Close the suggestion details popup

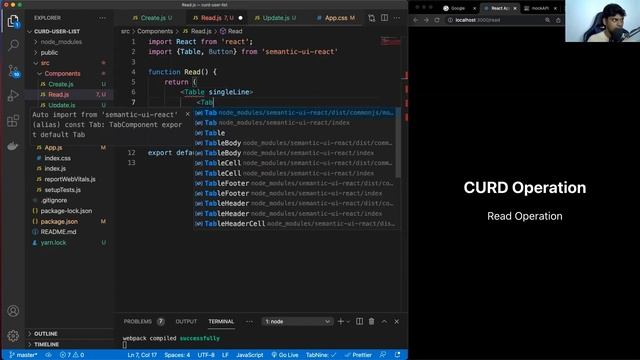187,114
